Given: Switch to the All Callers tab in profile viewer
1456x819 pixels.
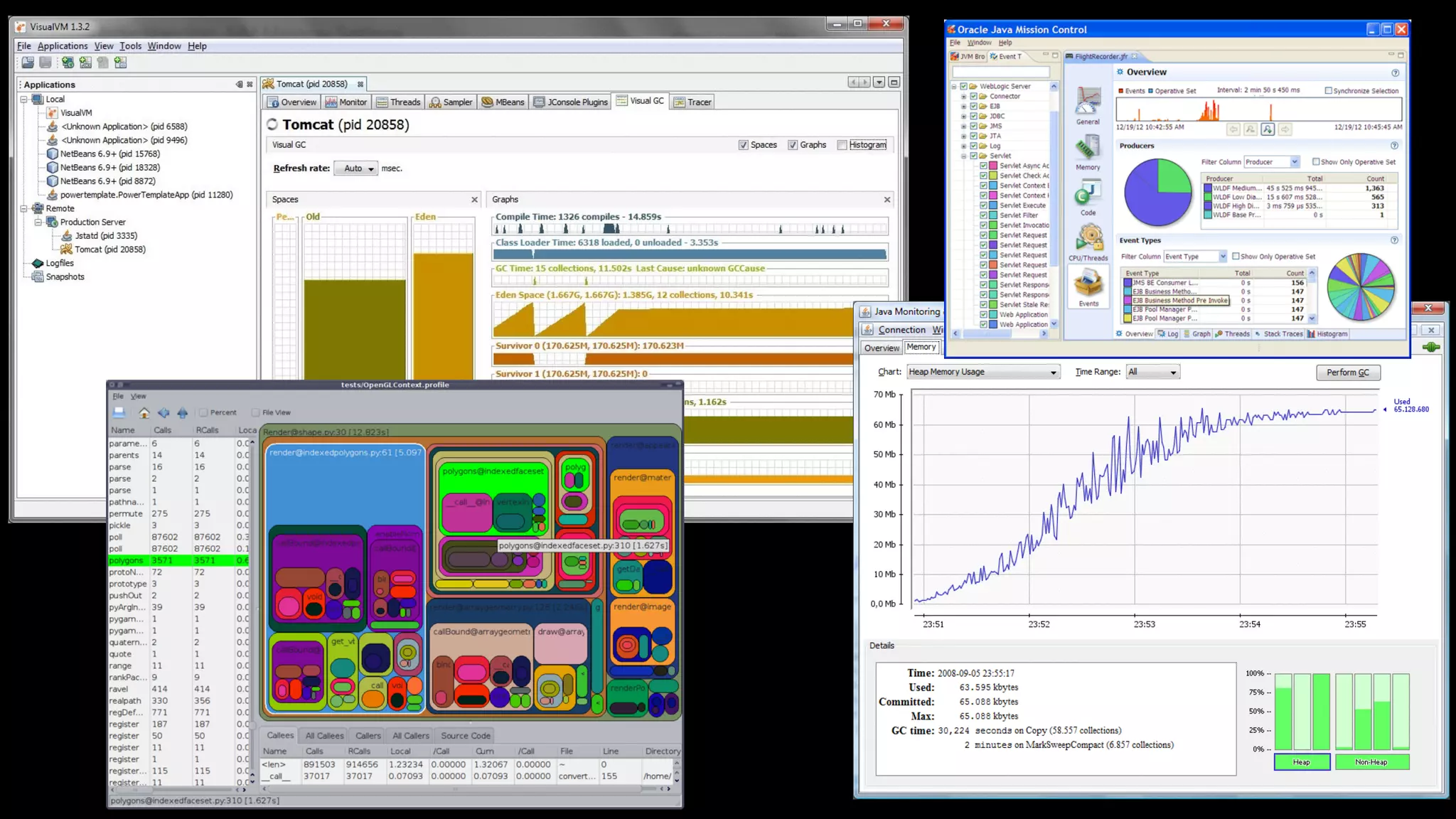Looking at the screenshot, I should point(410,736).
